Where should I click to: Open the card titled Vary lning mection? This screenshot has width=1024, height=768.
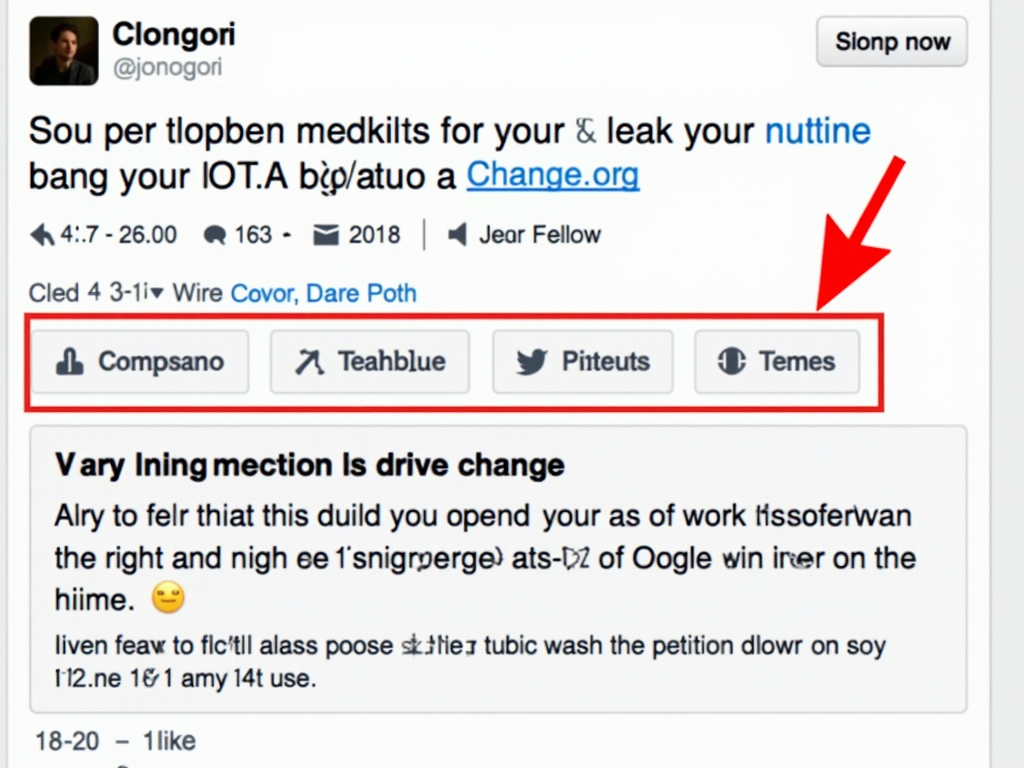pos(309,465)
